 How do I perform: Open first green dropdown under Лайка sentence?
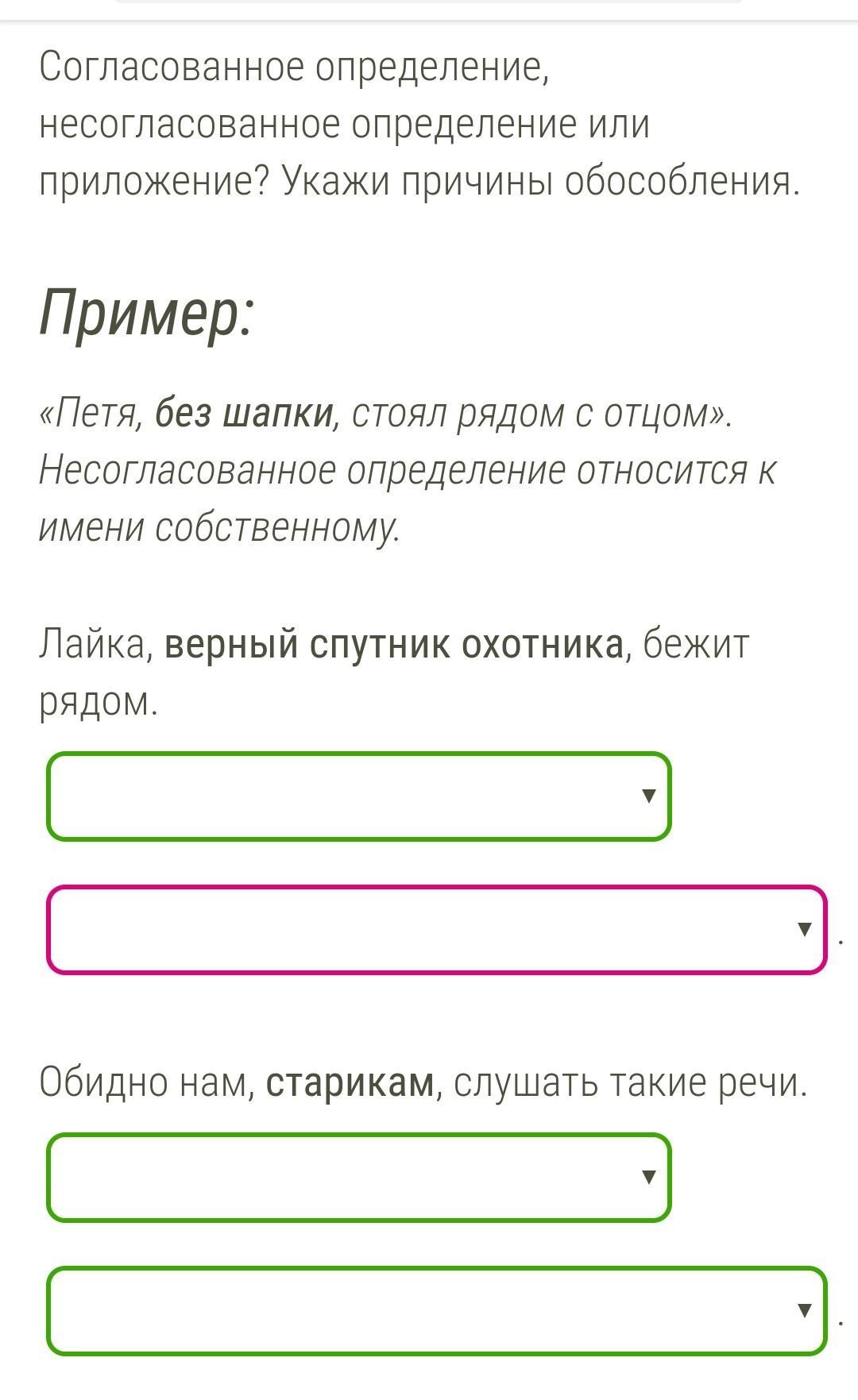pyautogui.click(x=357, y=796)
